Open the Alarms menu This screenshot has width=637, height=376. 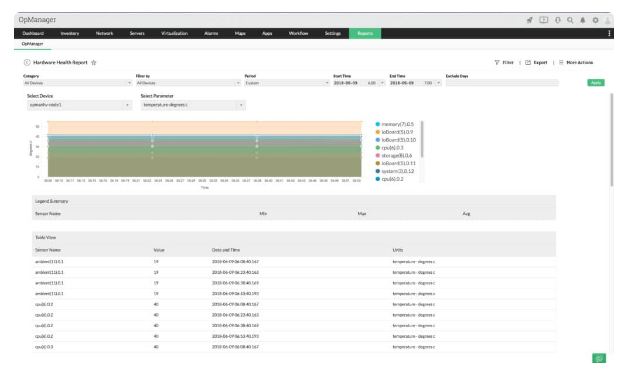click(211, 33)
